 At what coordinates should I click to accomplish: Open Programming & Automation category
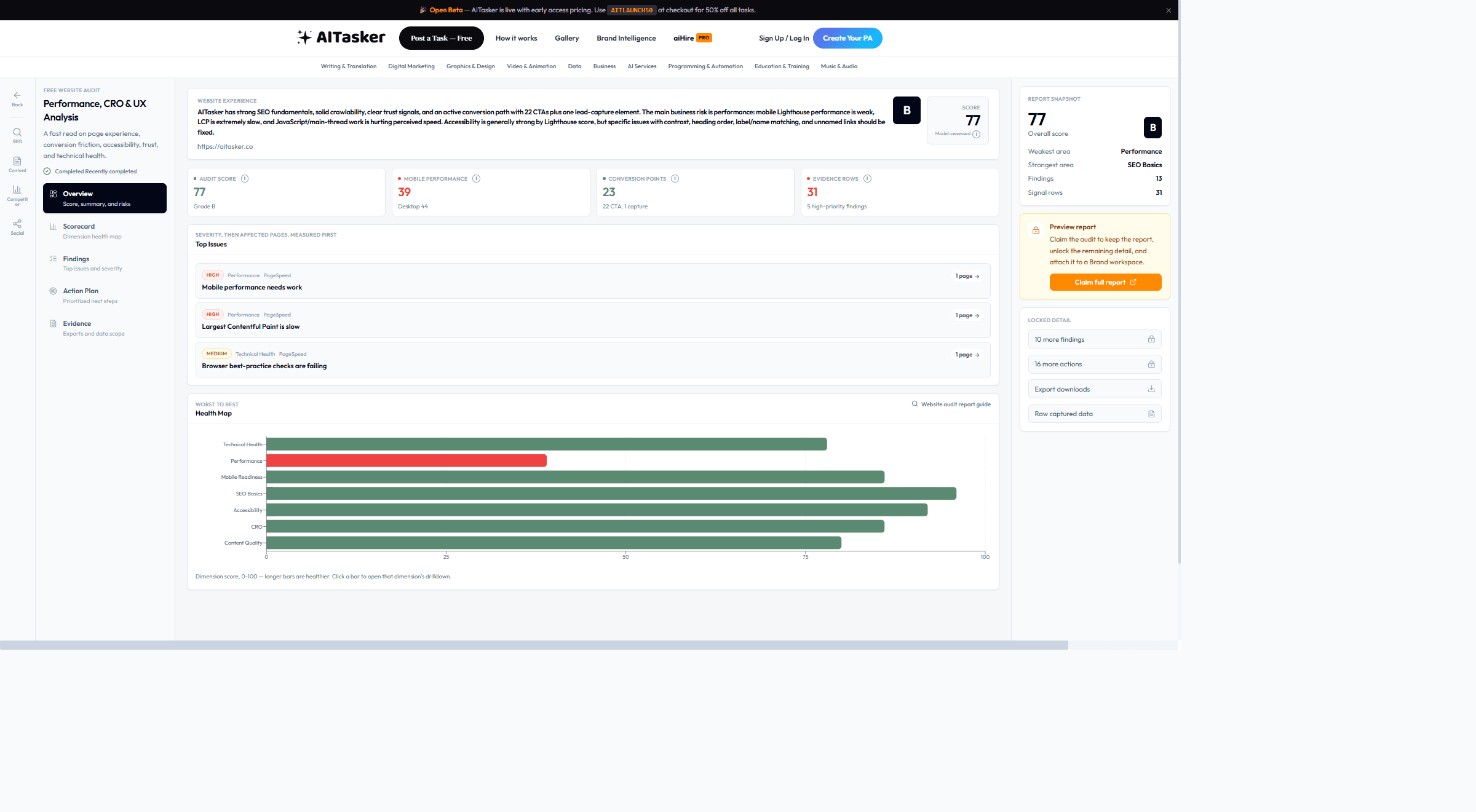coord(705,66)
